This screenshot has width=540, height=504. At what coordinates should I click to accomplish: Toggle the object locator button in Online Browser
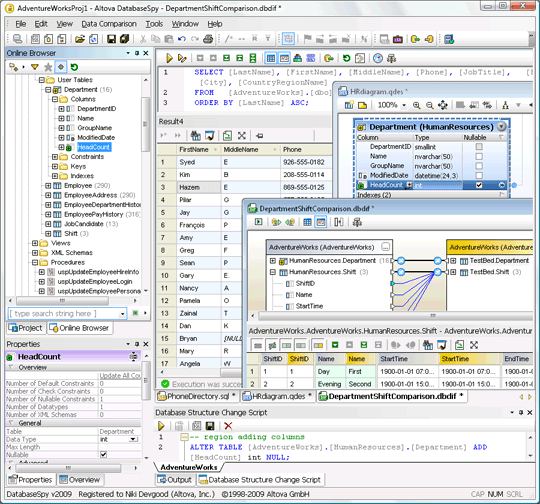(x=61, y=67)
